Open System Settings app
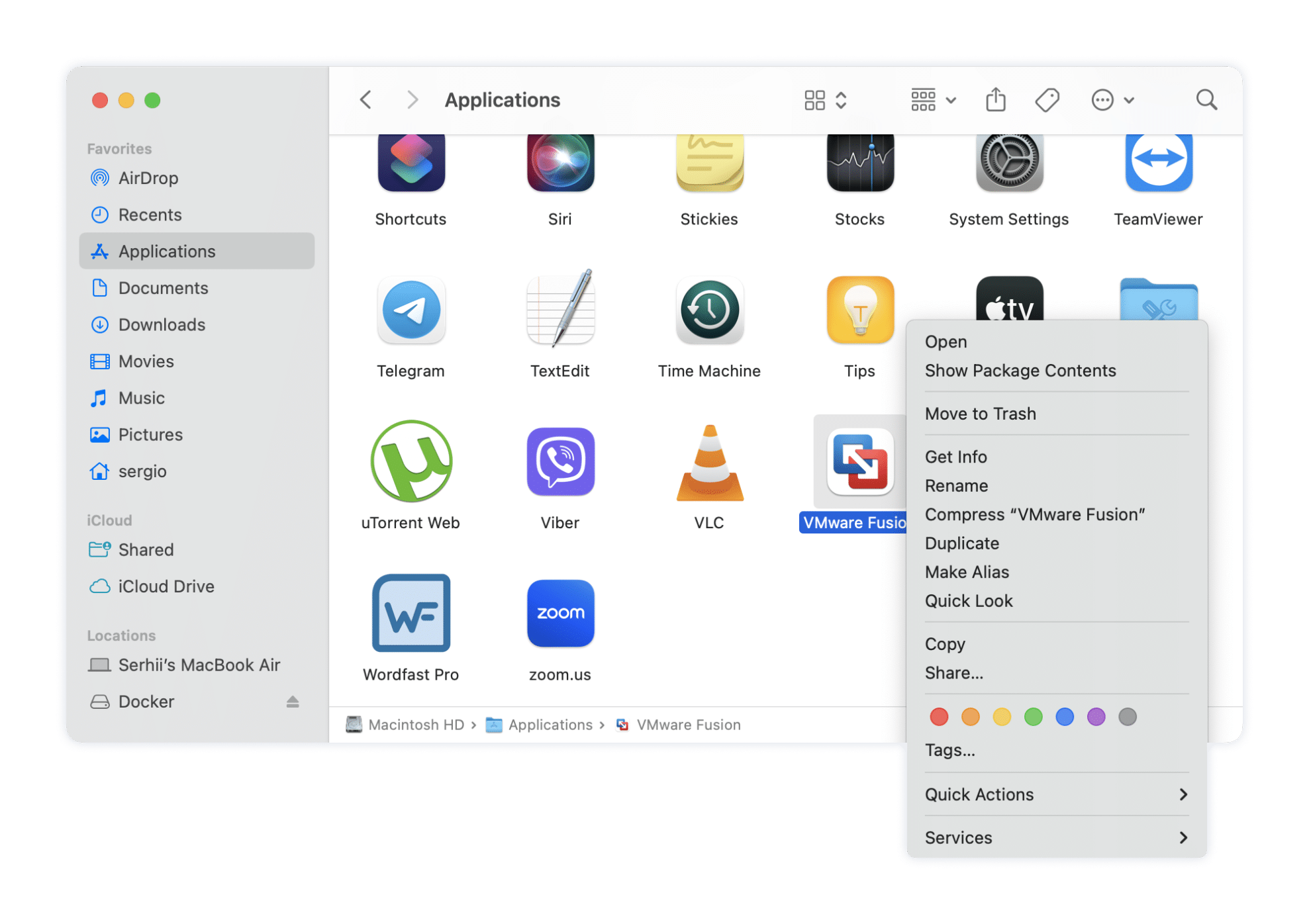 [1008, 161]
